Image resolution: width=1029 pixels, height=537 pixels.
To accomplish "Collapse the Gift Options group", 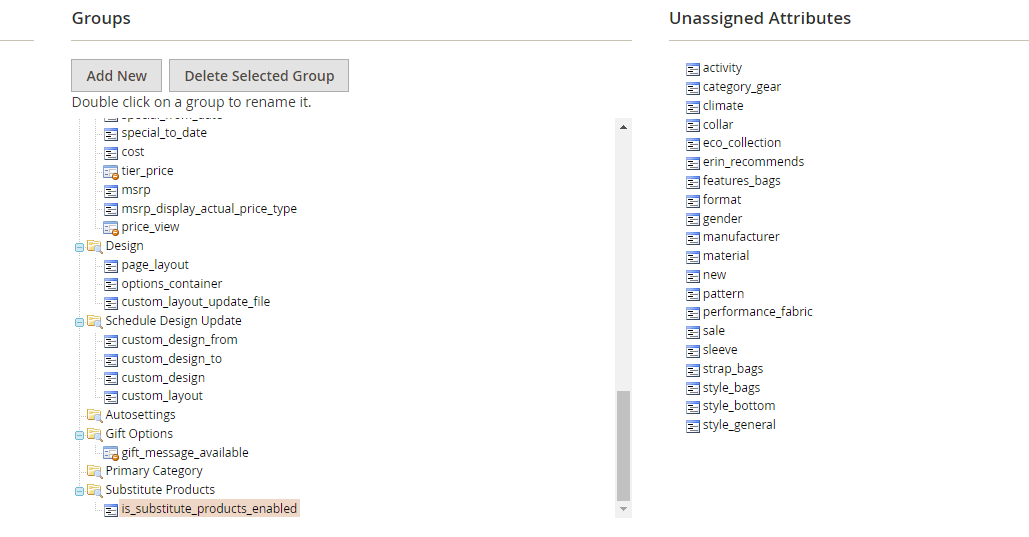I will point(79,434).
